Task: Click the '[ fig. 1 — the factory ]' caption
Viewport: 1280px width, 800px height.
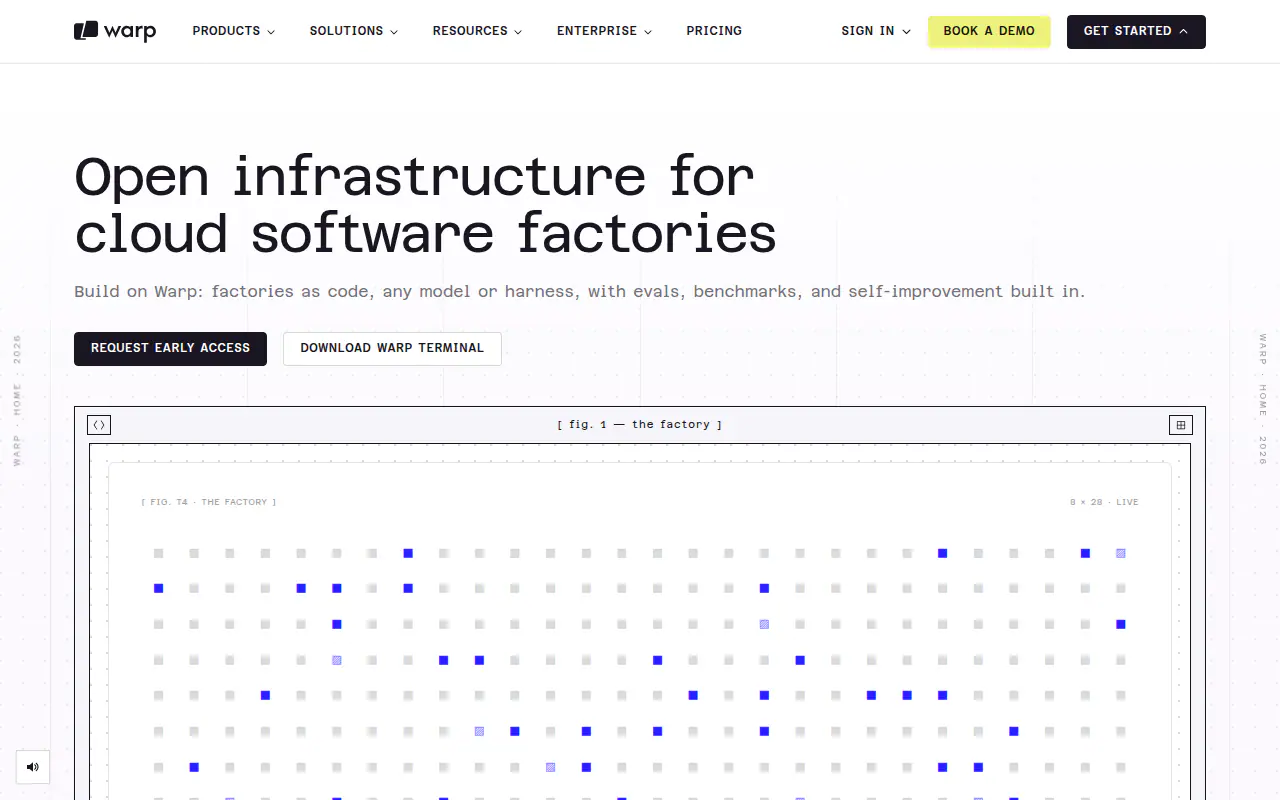Action: click(640, 425)
